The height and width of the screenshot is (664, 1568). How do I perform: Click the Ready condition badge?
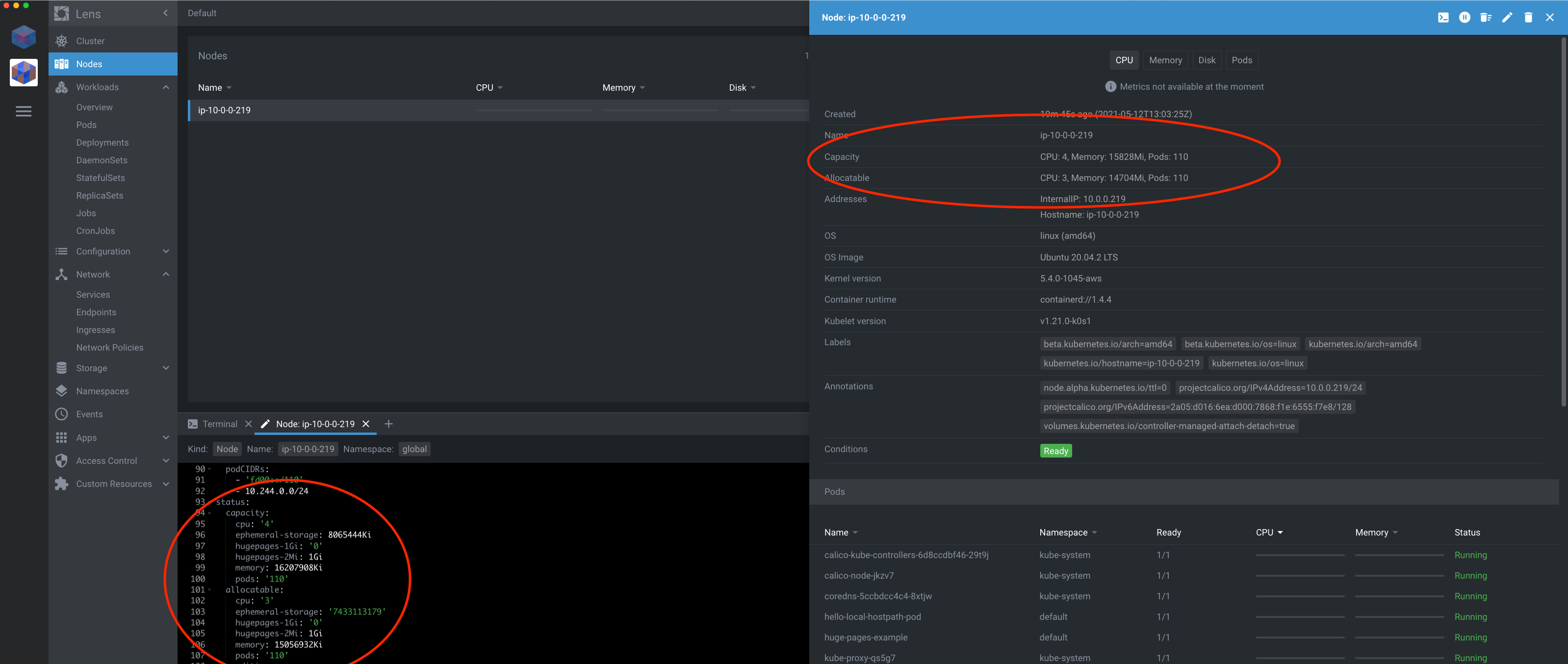tap(1055, 450)
